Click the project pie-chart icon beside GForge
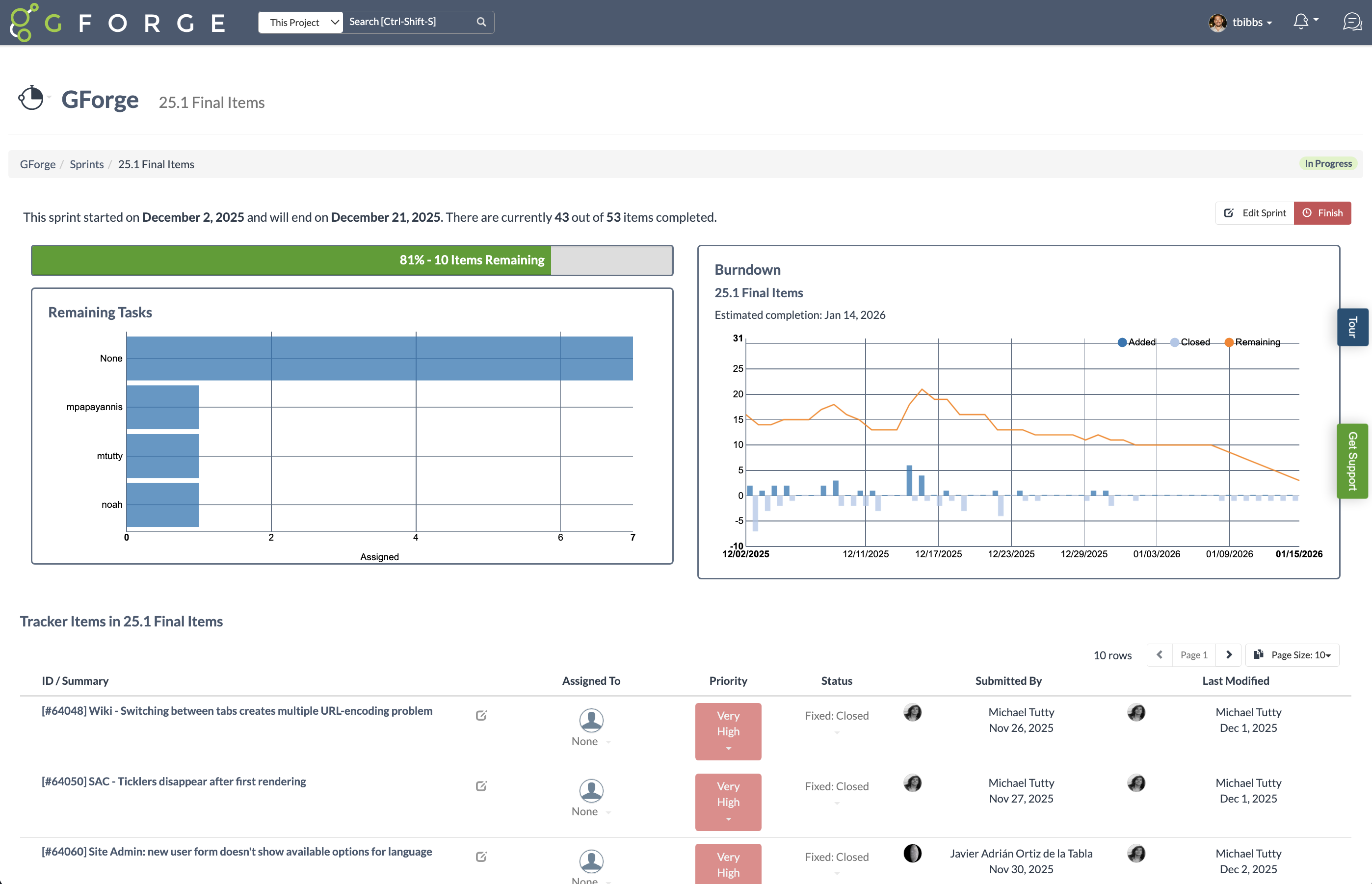Viewport: 1372px width, 884px height. coord(31,98)
